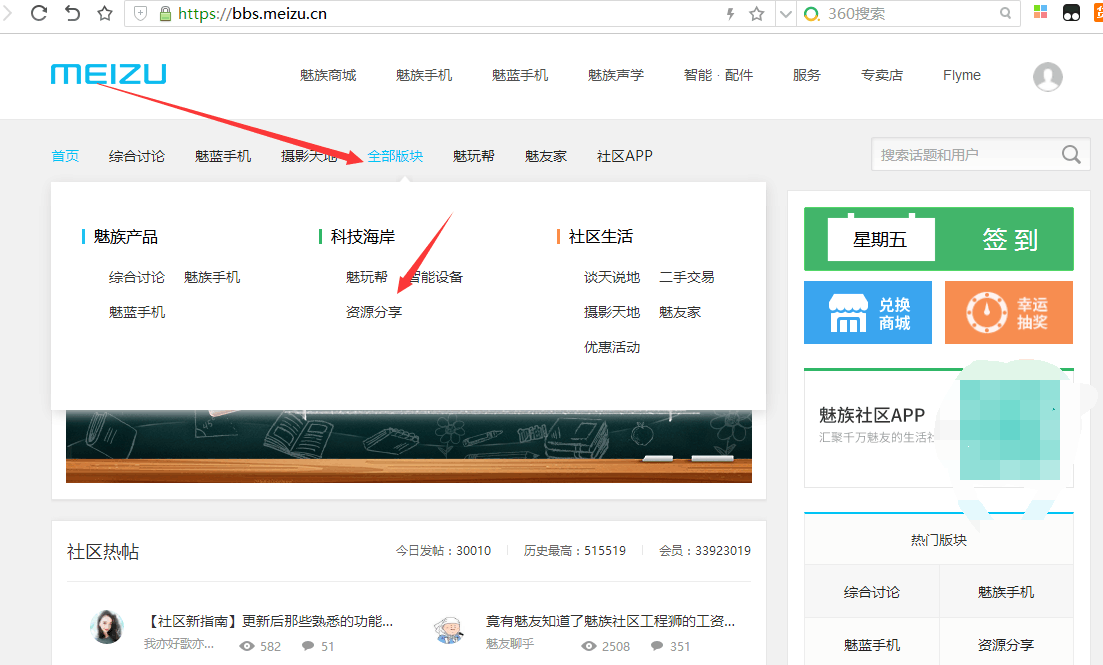
Task: Click the forum search magnifier icon
Action: pos(1071,154)
